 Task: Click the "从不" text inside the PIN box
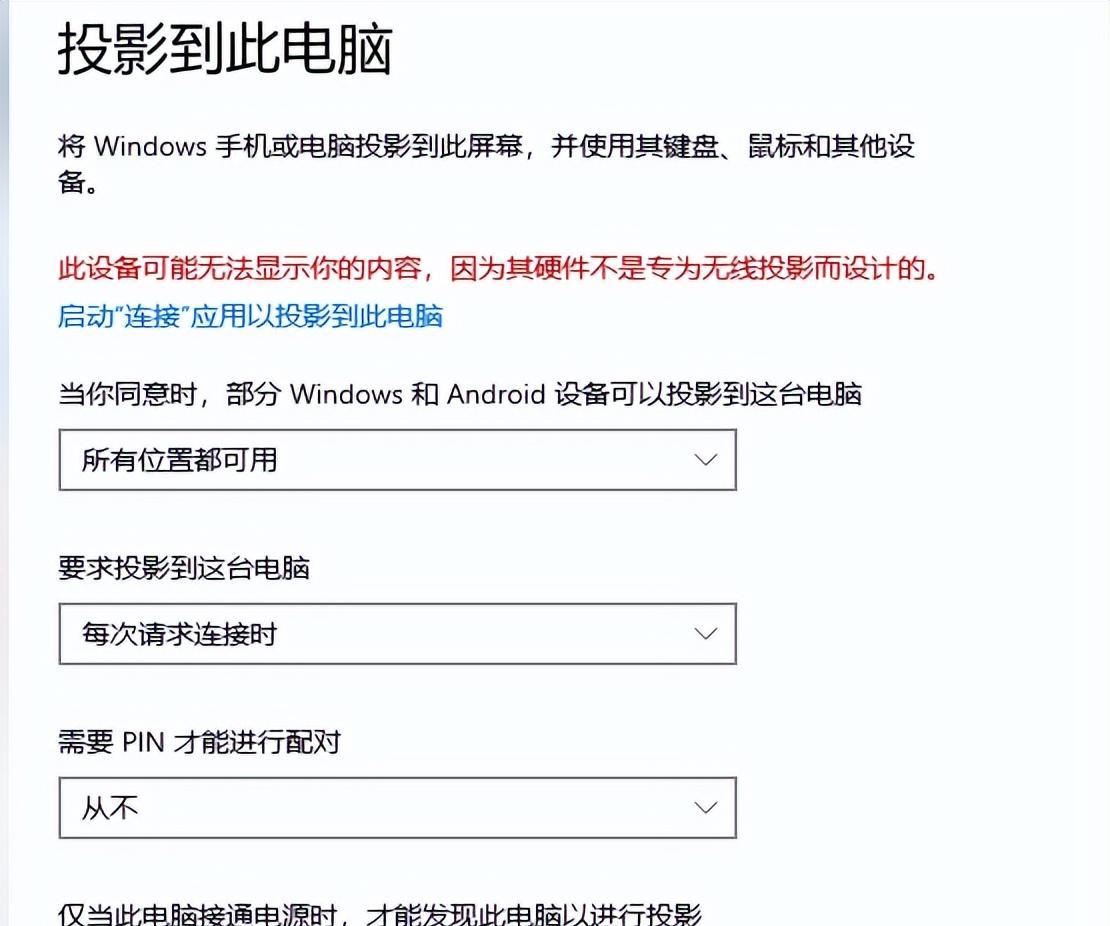tap(110, 808)
